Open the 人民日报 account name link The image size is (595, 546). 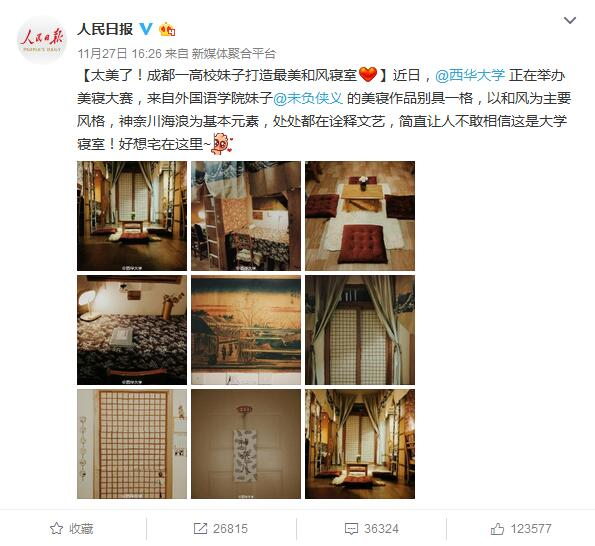point(105,29)
